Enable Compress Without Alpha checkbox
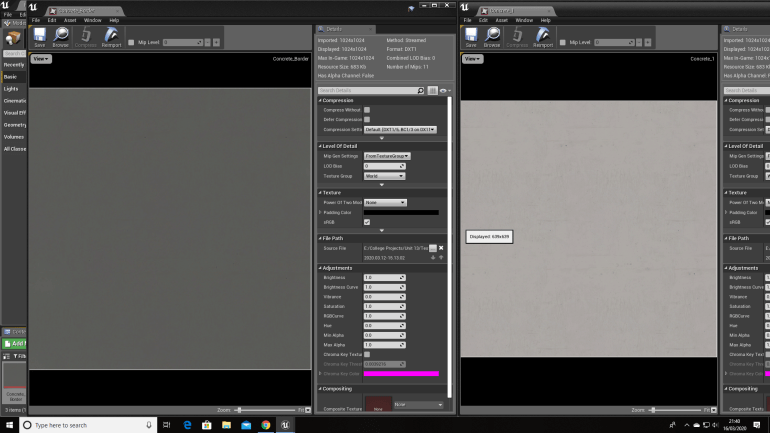 [x=367, y=110]
